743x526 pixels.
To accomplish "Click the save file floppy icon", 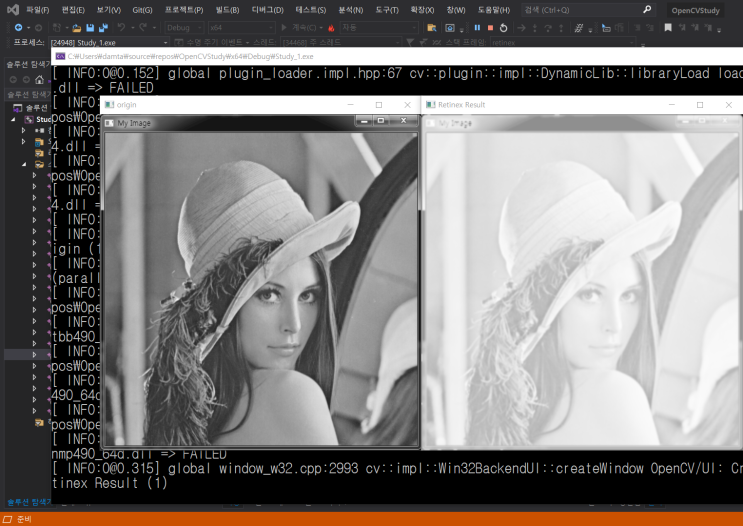I will click(90, 28).
